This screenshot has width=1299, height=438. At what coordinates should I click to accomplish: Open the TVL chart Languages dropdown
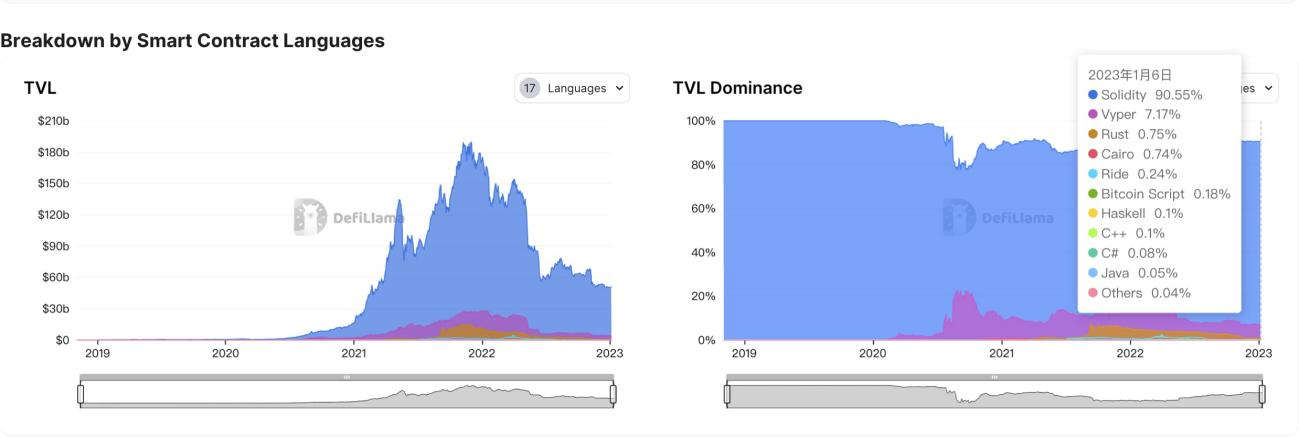point(572,88)
